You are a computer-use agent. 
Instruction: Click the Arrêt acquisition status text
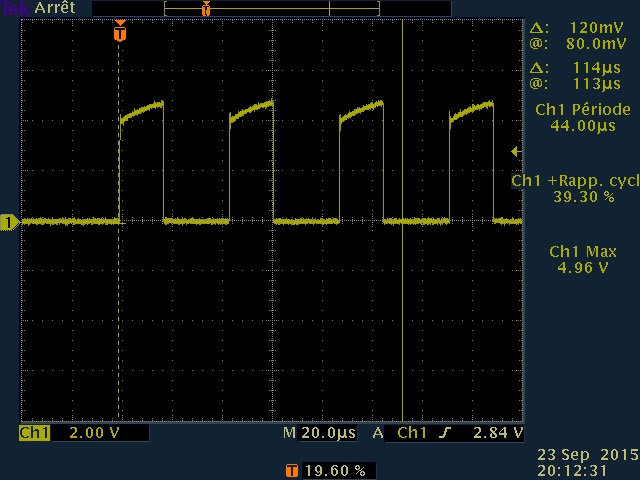55,8
